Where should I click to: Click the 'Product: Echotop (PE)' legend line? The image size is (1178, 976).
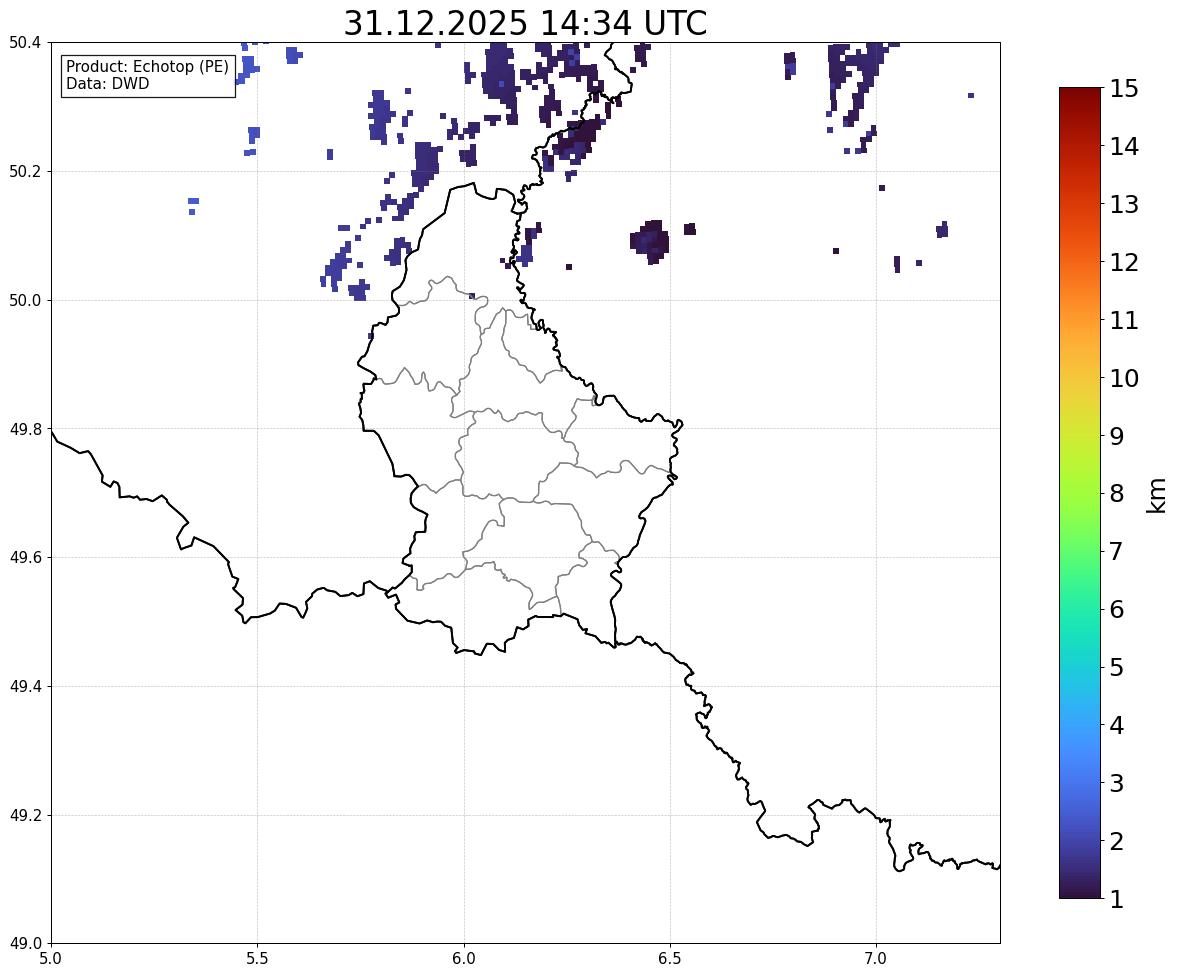tap(147, 67)
